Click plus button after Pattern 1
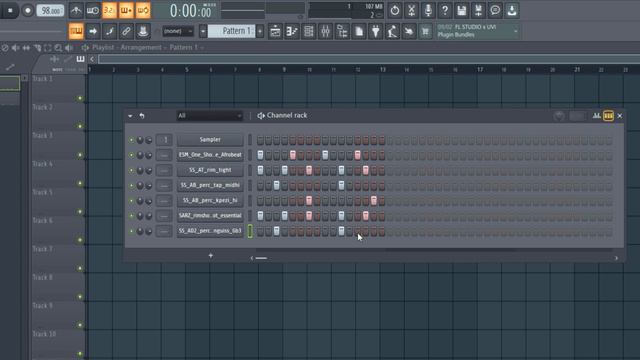 click(260, 31)
